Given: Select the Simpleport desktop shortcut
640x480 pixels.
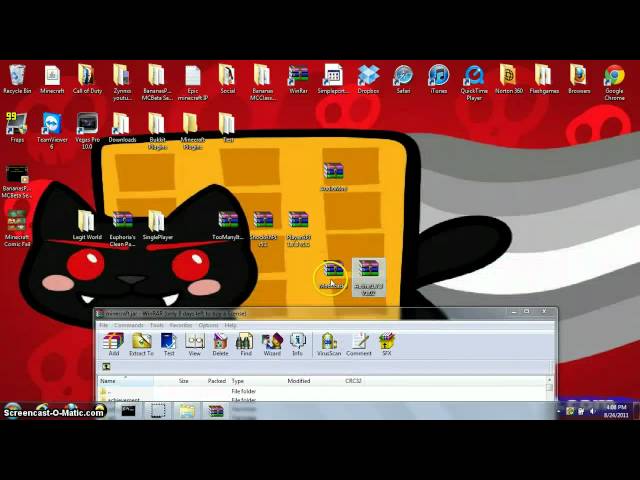Looking at the screenshot, I should click(333, 80).
